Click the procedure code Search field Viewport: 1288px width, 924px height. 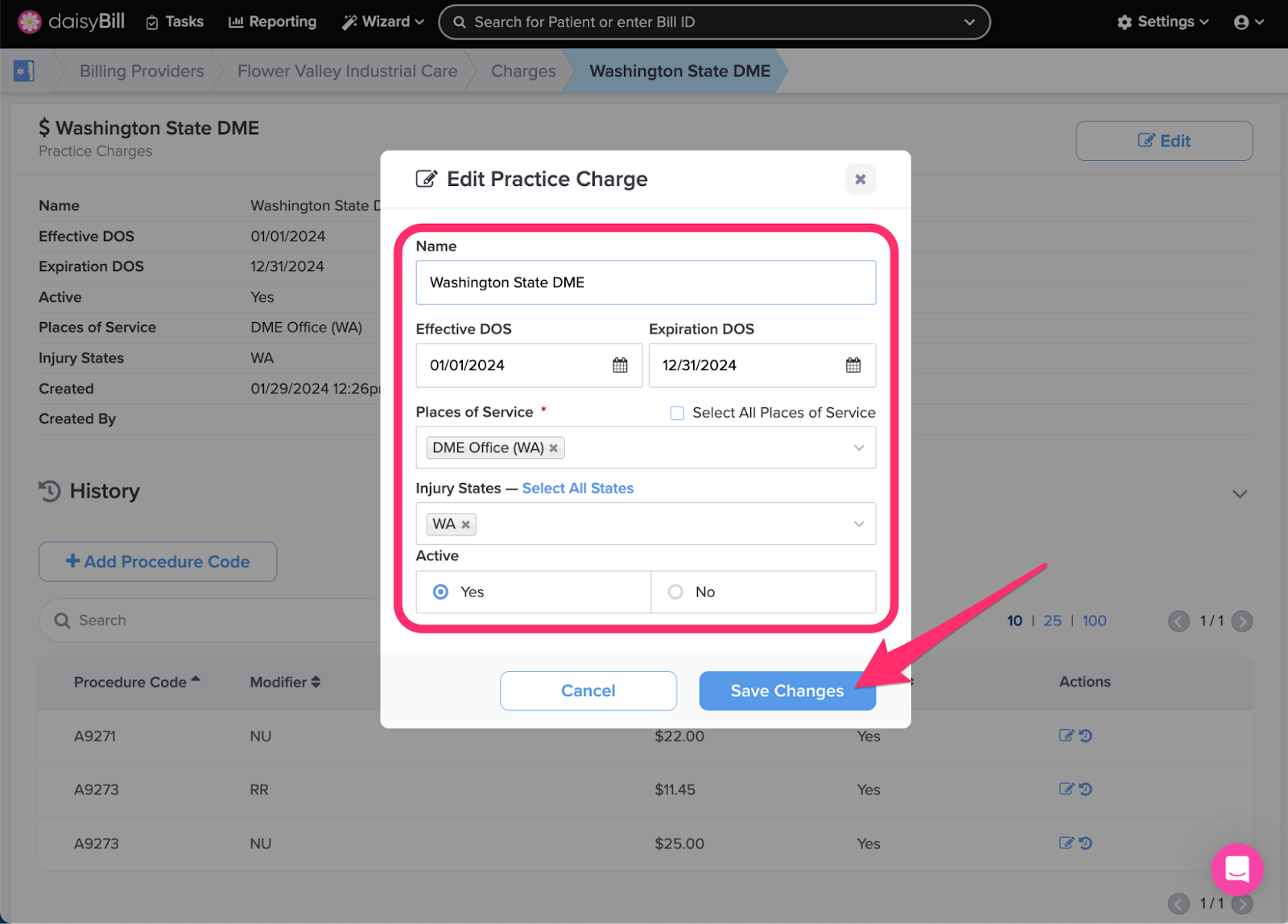point(211,621)
